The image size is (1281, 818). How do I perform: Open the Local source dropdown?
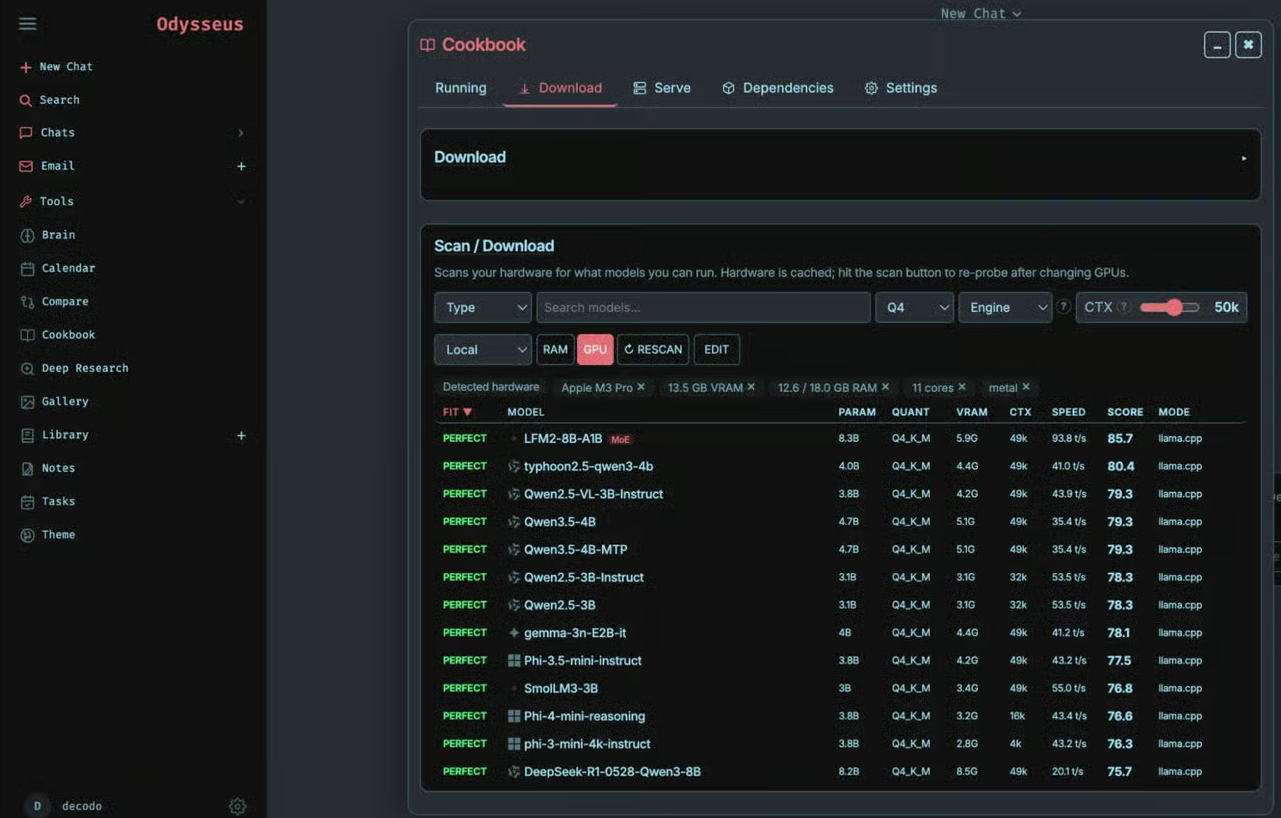(483, 349)
